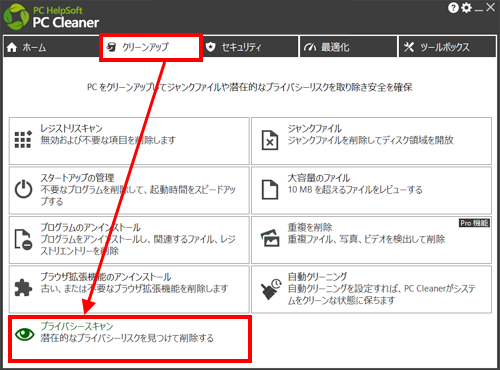This screenshot has width=500, height=370.
Task: Open the ホーム tab
Action: coord(51,47)
